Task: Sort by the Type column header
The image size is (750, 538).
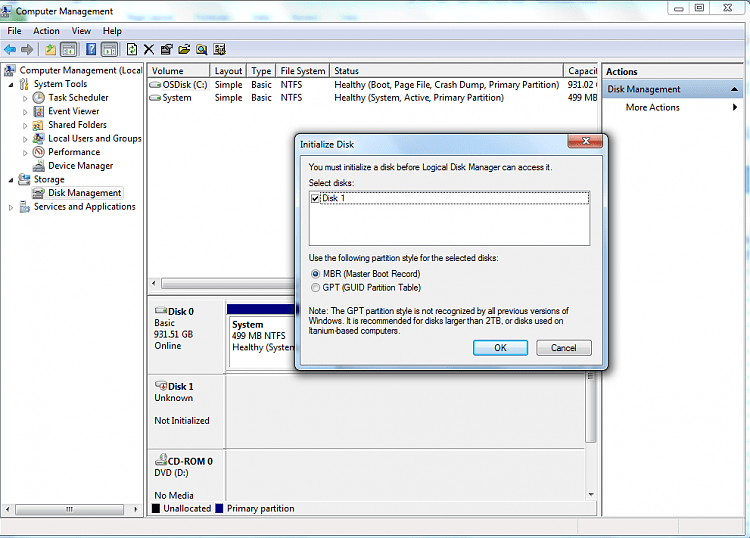Action: coord(261,71)
